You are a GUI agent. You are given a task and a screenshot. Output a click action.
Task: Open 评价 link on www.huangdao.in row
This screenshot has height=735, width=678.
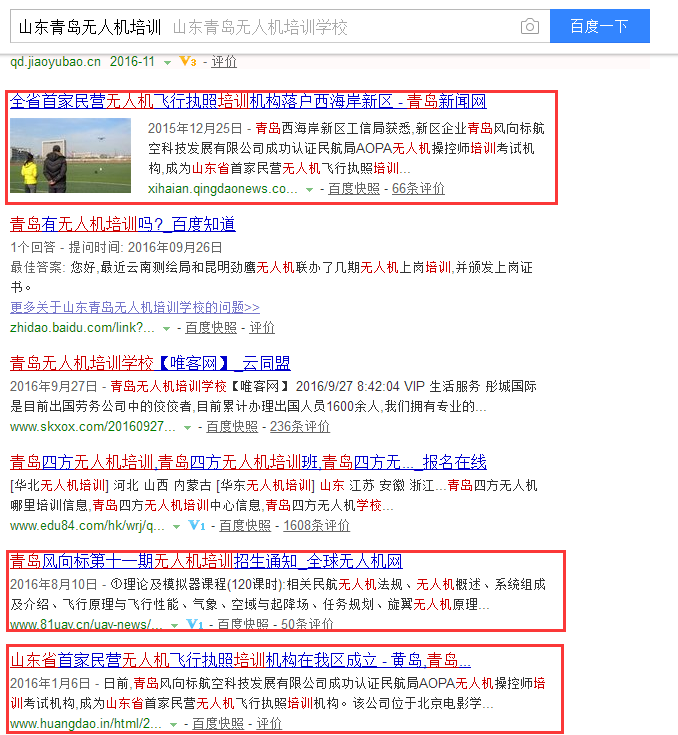[x=269, y=723]
